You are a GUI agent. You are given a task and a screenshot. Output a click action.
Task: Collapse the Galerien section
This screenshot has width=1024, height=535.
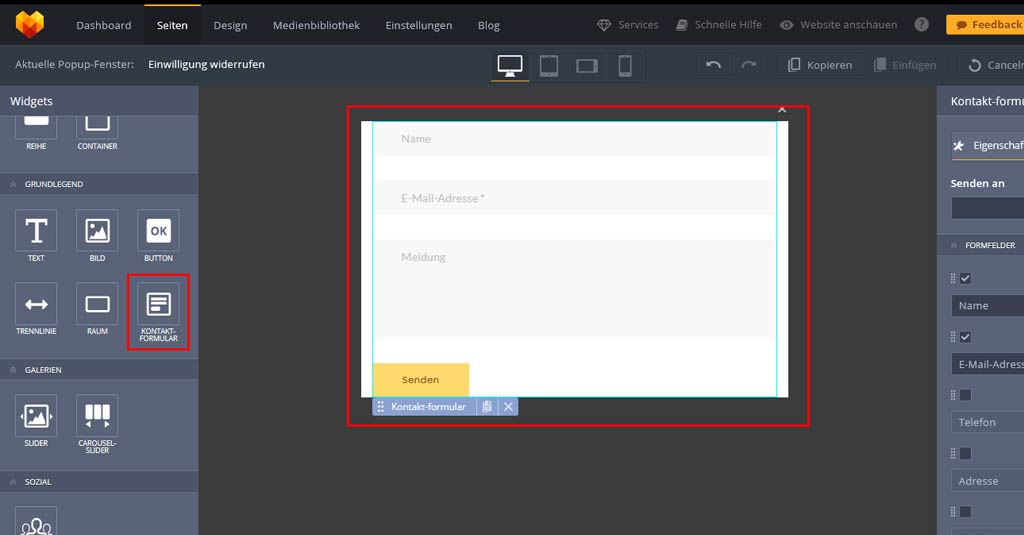(14, 370)
